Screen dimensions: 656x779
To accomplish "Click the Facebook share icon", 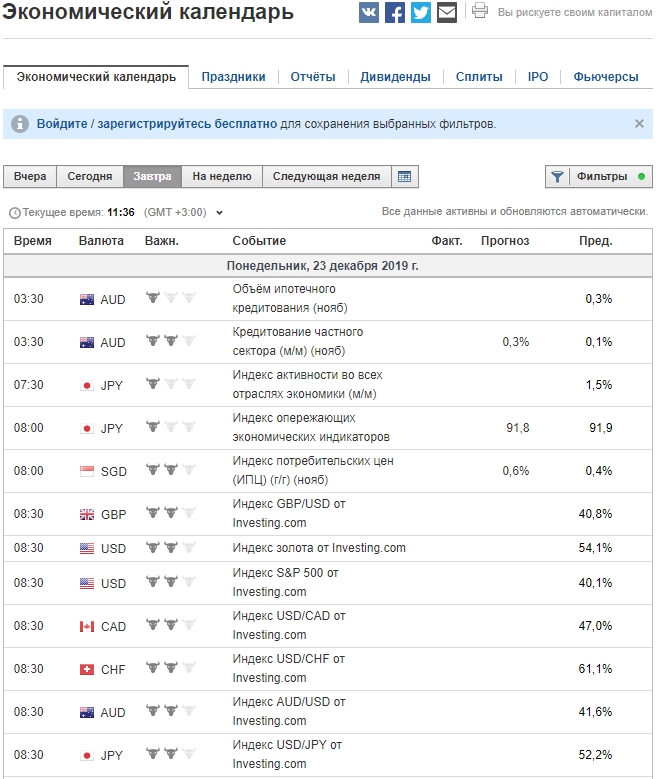I will point(395,13).
